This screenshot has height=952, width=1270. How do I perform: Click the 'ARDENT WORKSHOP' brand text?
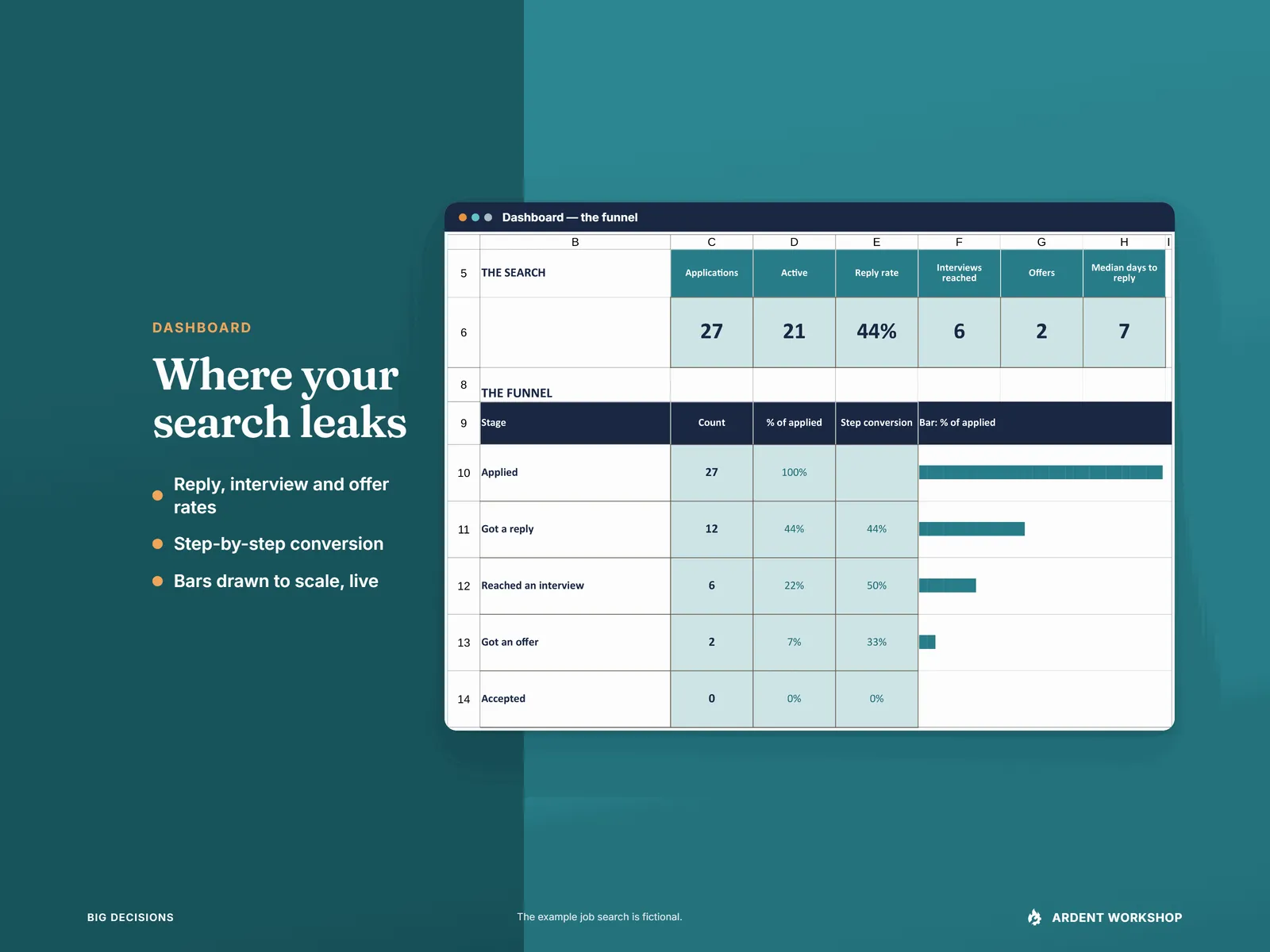[x=1117, y=918]
